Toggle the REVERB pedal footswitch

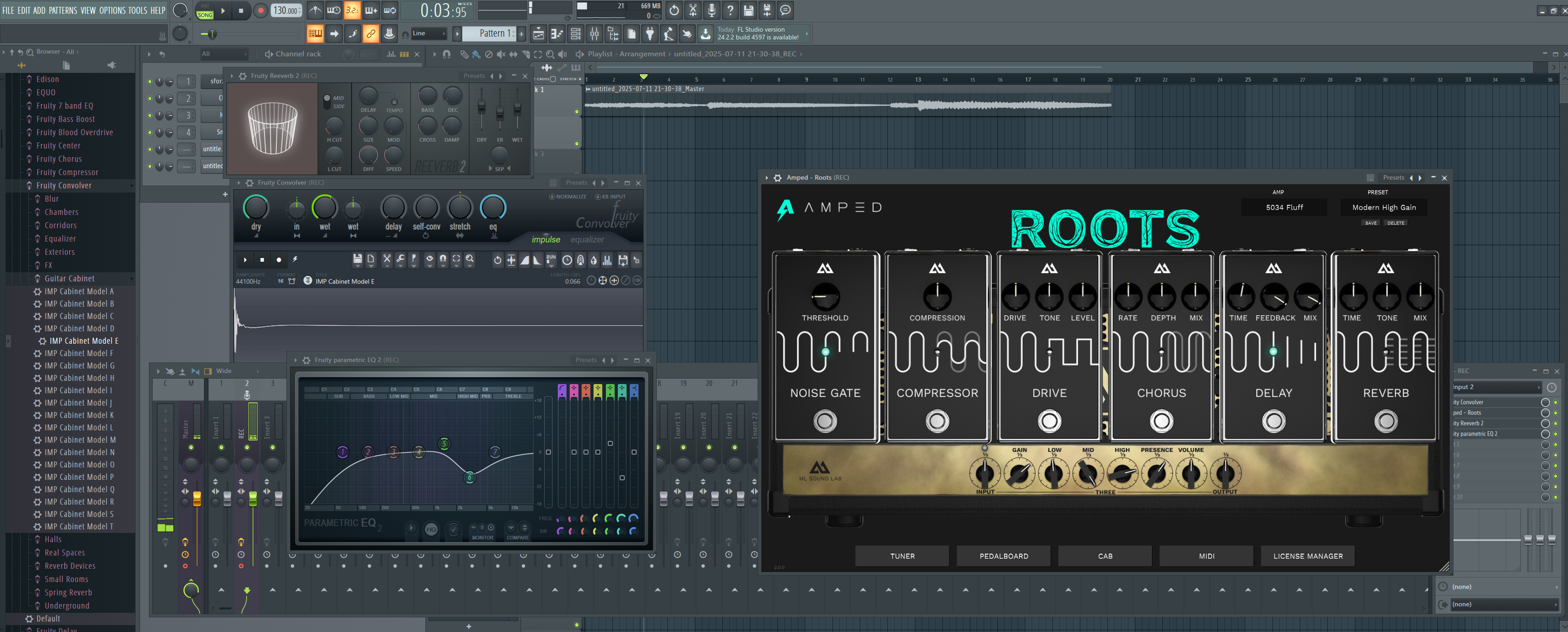pyautogui.click(x=1386, y=421)
